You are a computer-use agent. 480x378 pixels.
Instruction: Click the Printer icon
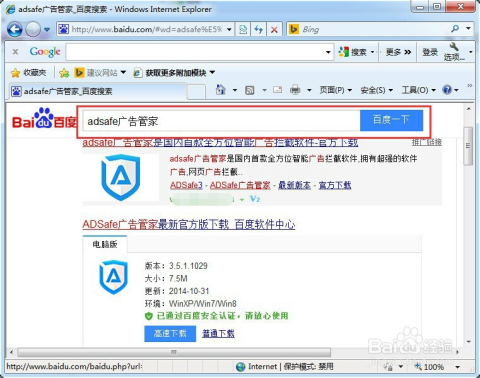295,90
